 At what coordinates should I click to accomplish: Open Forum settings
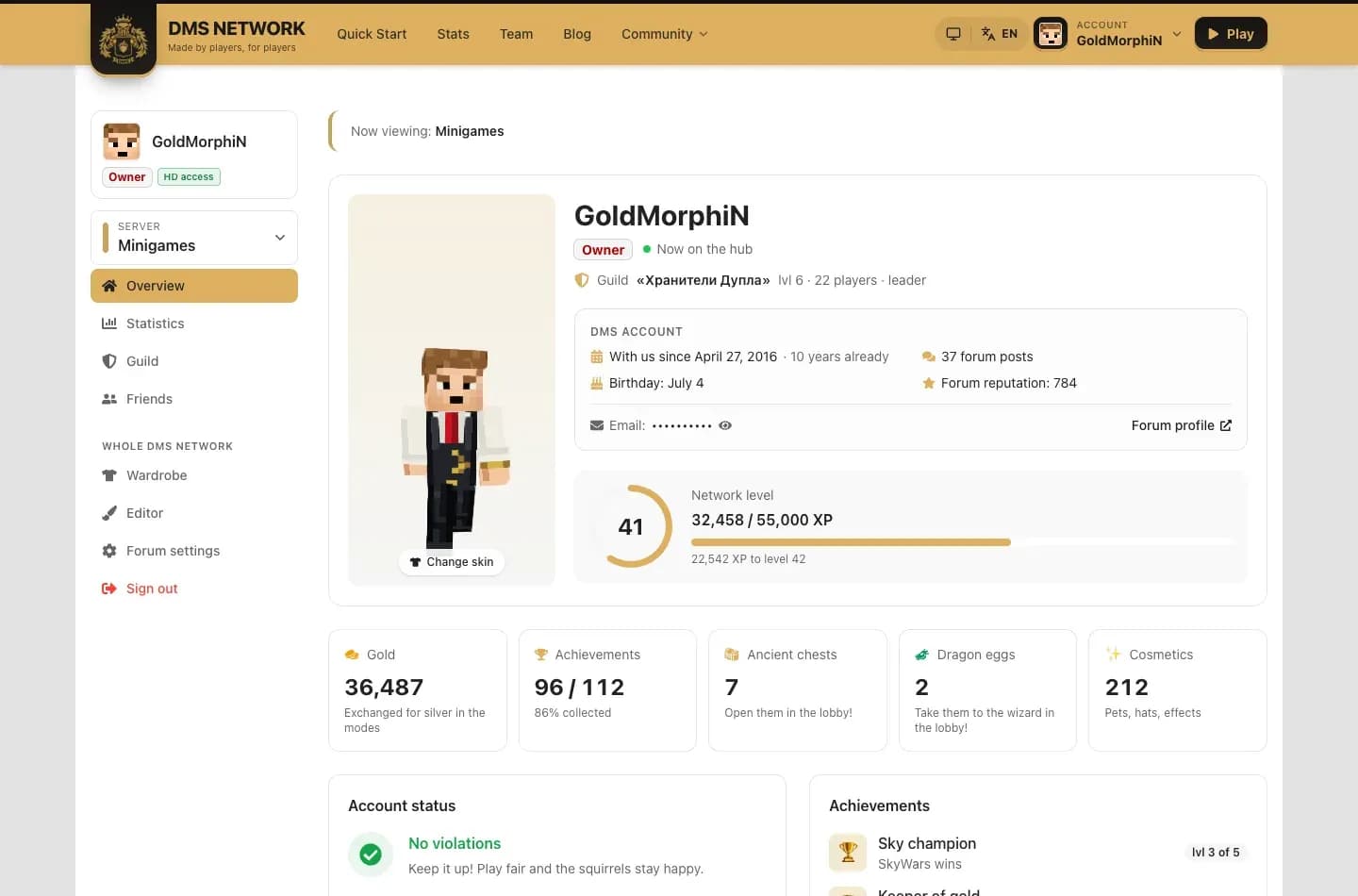point(194,551)
